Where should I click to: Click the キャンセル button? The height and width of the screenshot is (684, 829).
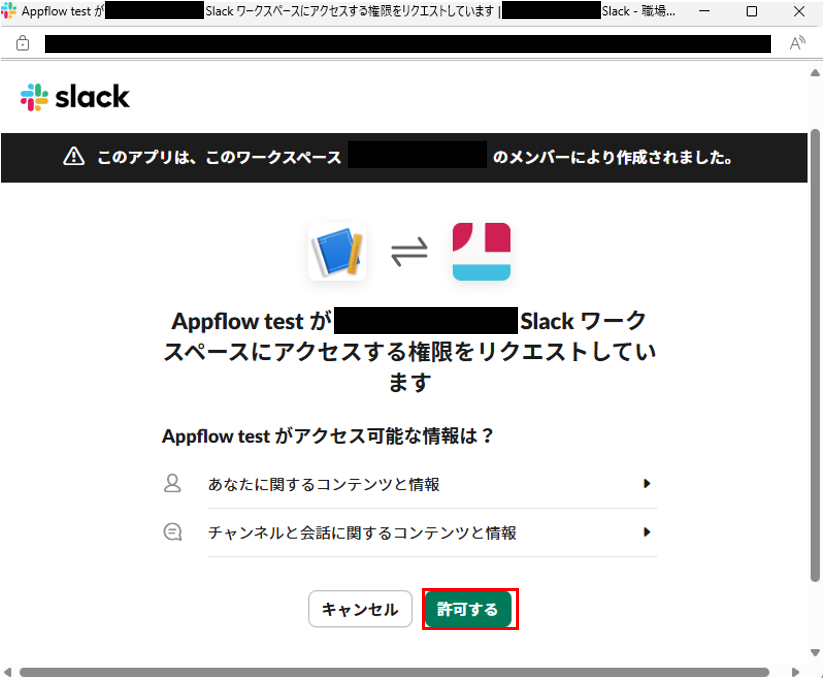(360, 609)
